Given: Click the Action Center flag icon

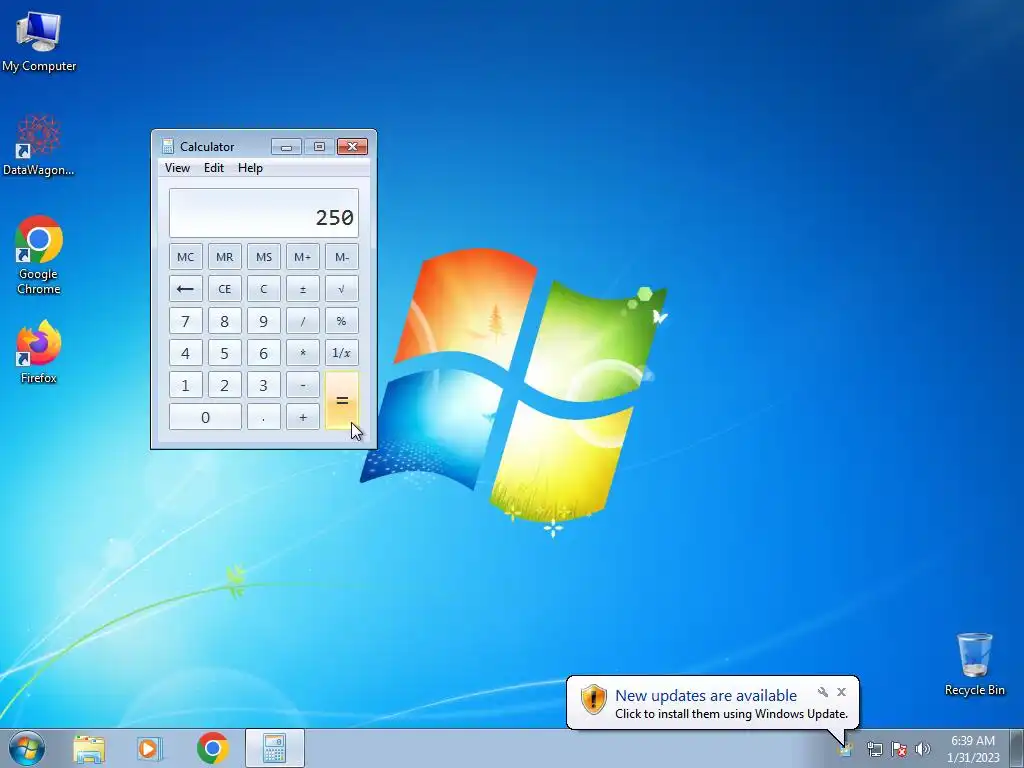Looking at the screenshot, I should pos(899,749).
